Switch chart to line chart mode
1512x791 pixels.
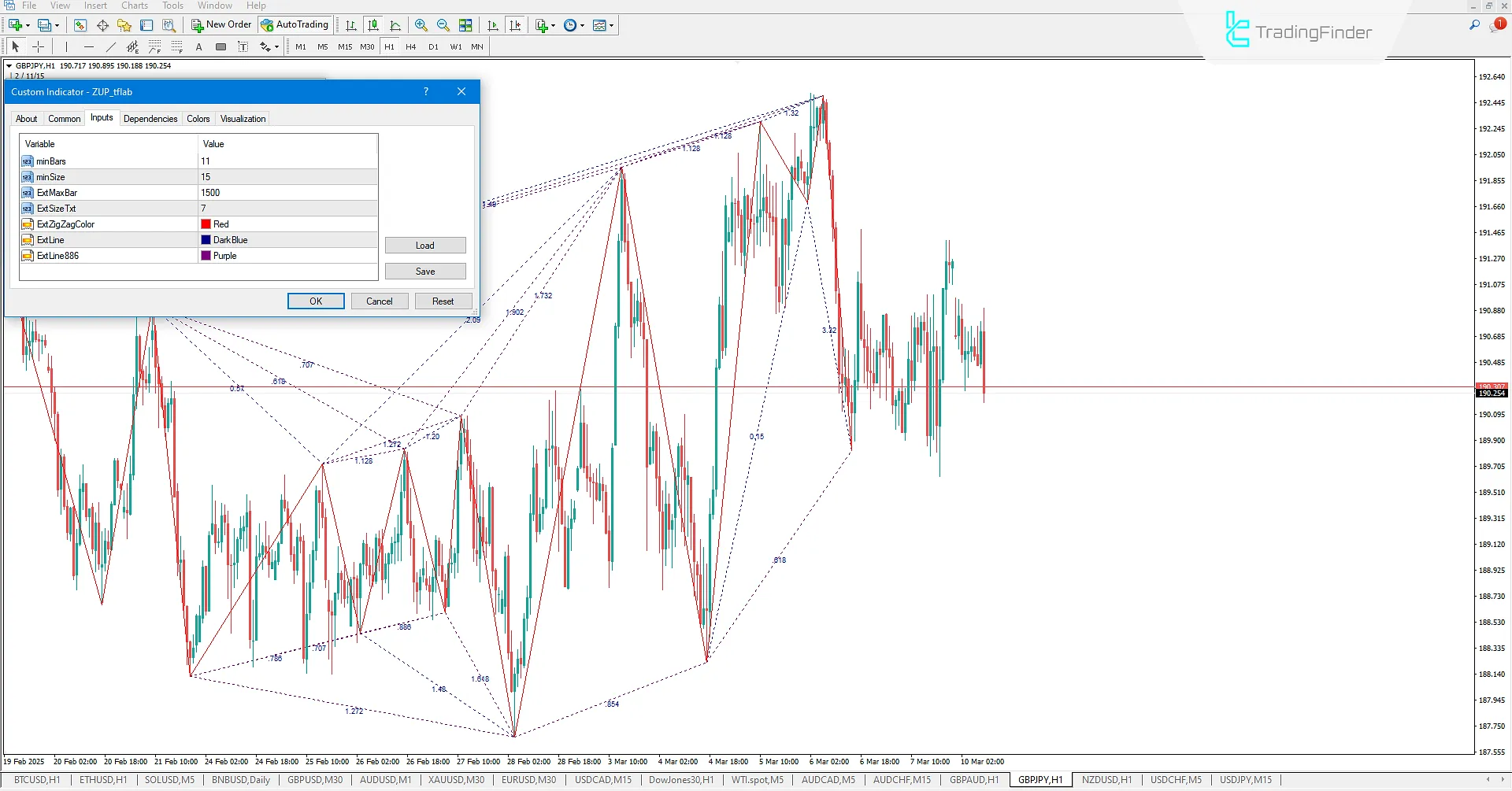[x=395, y=25]
